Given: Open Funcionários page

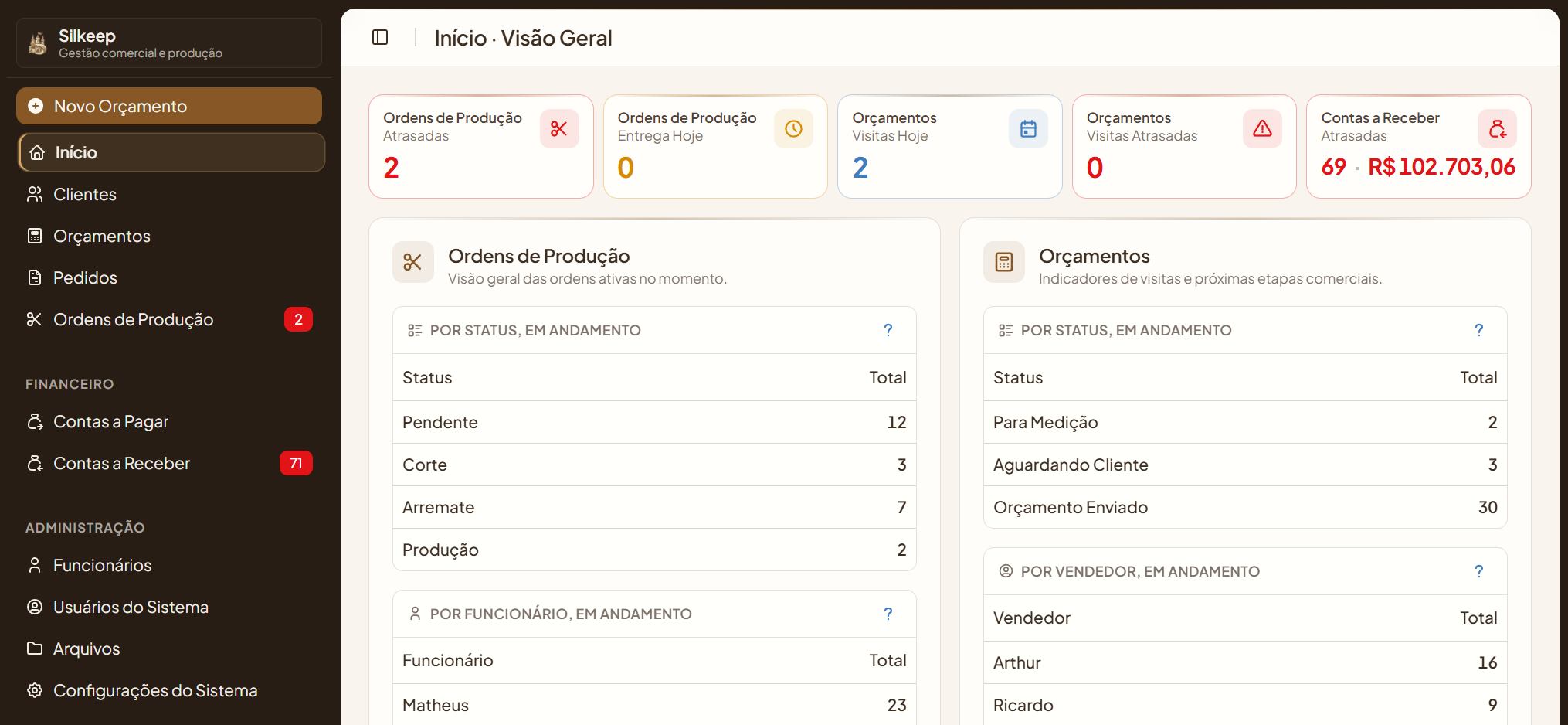Looking at the screenshot, I should coord(169,565).
